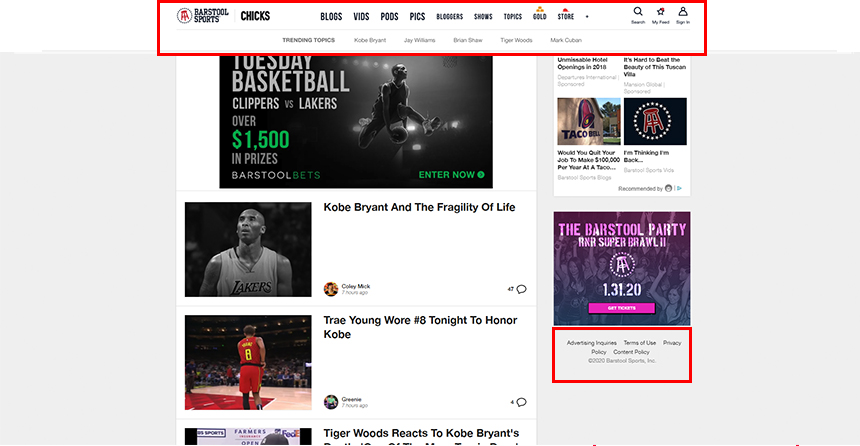Open I'm Thinking I'm Back link
Viewport: 860px width, 446px height.
point(646,156)
